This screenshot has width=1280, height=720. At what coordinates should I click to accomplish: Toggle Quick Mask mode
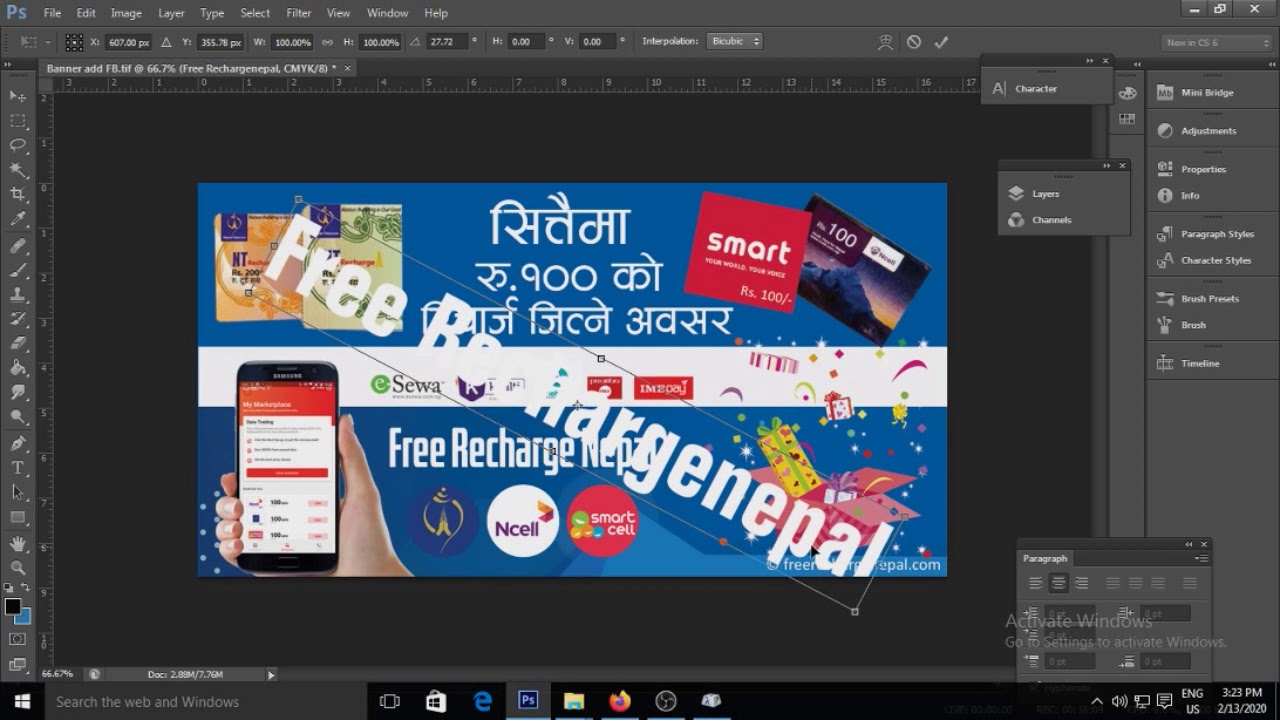[x=18, y=638]
